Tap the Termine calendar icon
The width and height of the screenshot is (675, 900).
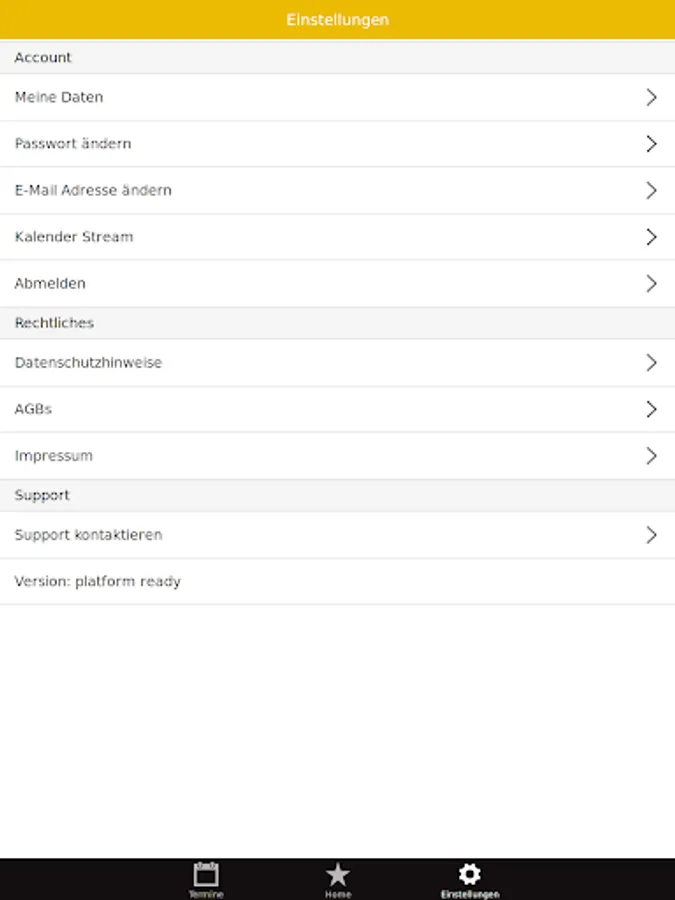pos(206,875)
